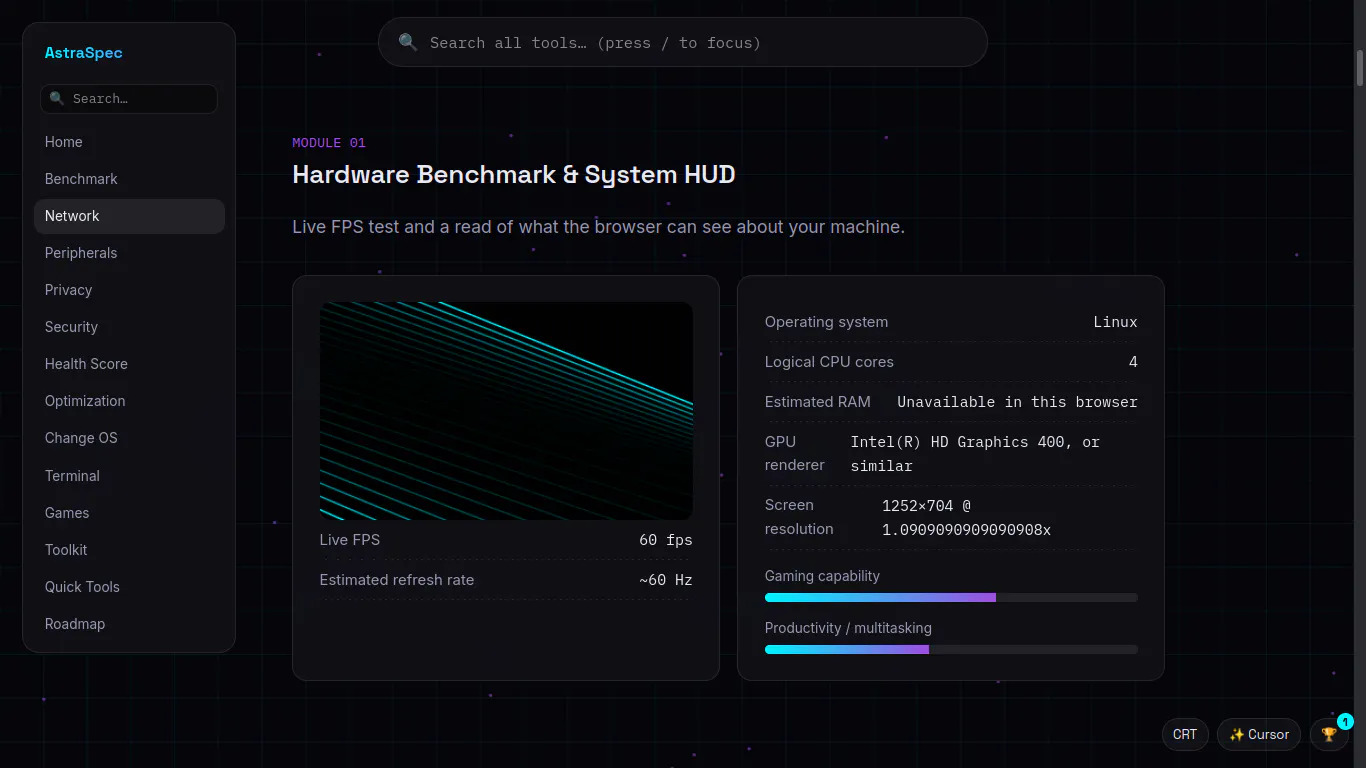
Task: Click the Logical CPU cores value '4'
Action: [x=1133, y=362]
